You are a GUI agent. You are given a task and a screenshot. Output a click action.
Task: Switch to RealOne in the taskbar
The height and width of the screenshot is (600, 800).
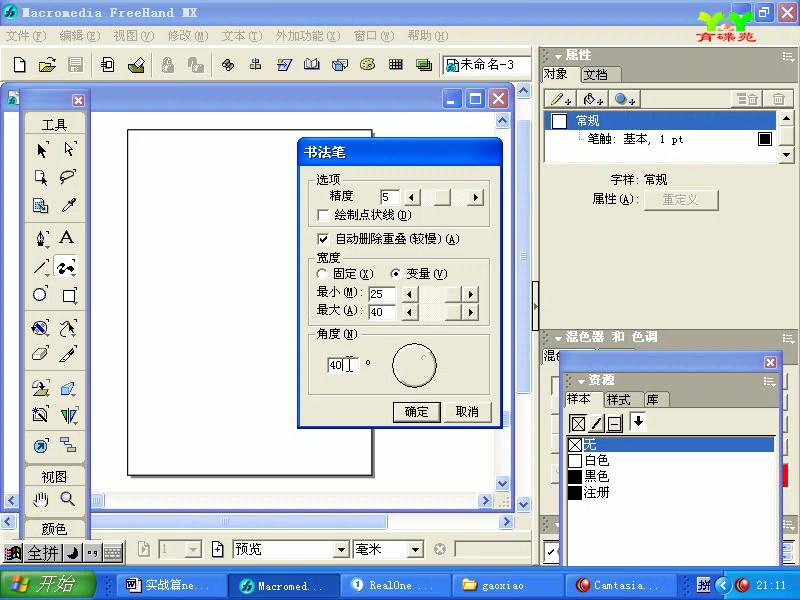tap(394, 585)
